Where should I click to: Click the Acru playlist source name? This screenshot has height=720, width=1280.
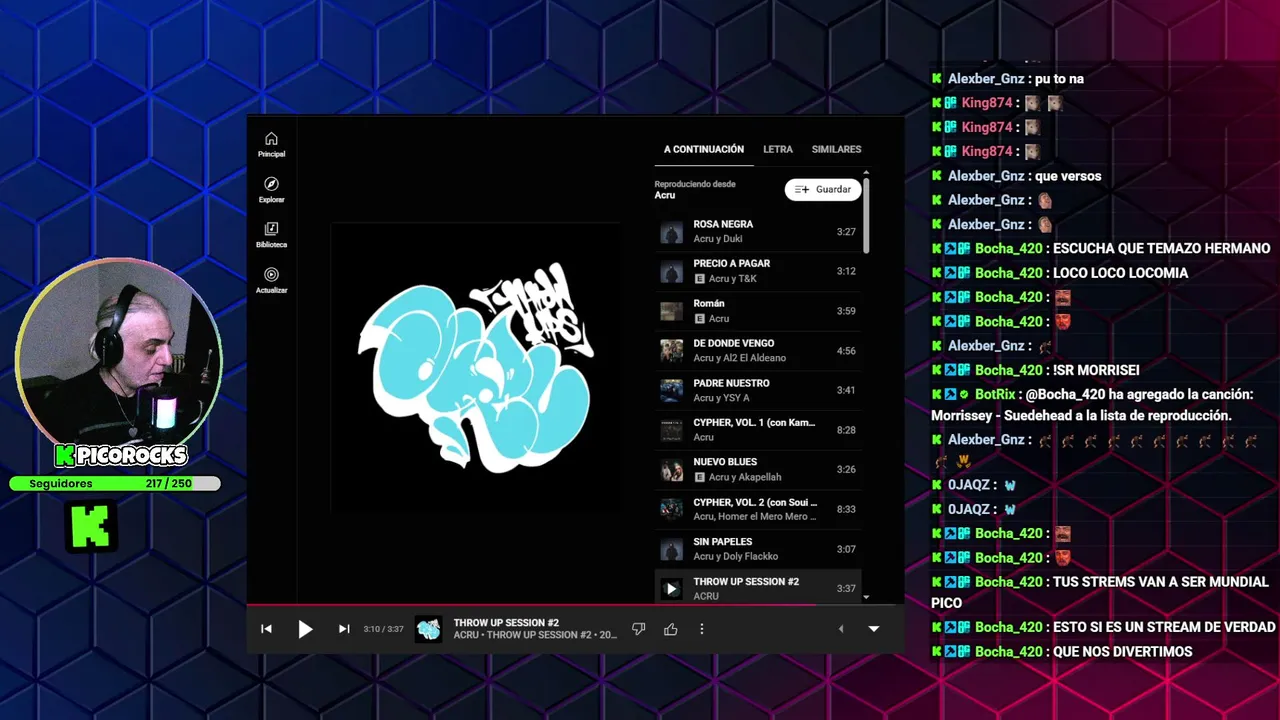click(665, 195)
